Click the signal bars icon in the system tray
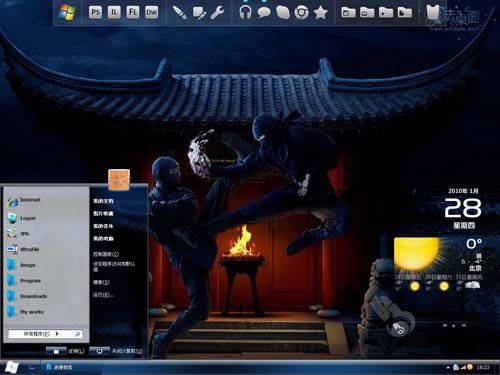500x375 pixels. point(463,367)
